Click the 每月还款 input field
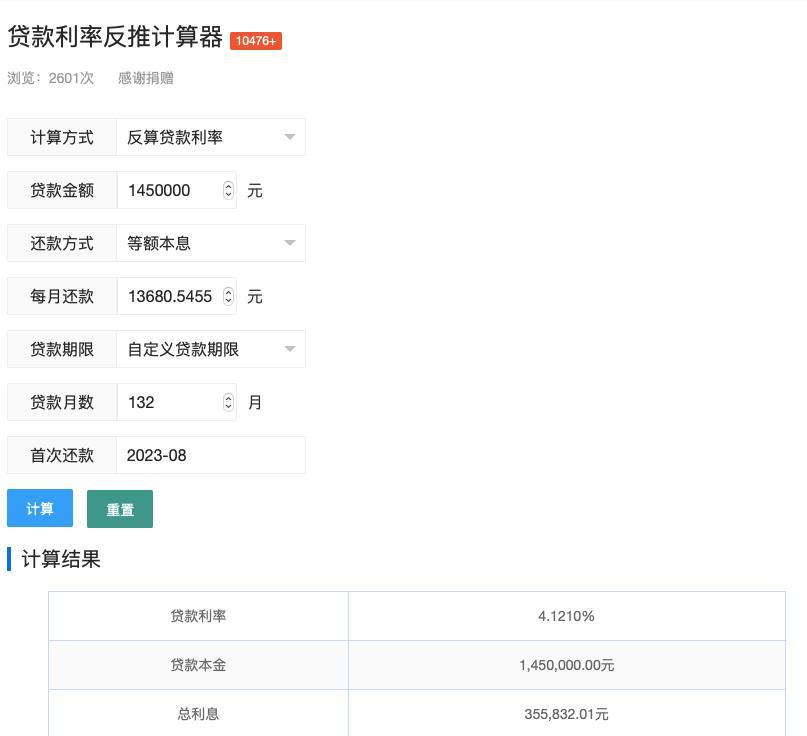This screenshot has height=736, width=807. coord(170,296)
